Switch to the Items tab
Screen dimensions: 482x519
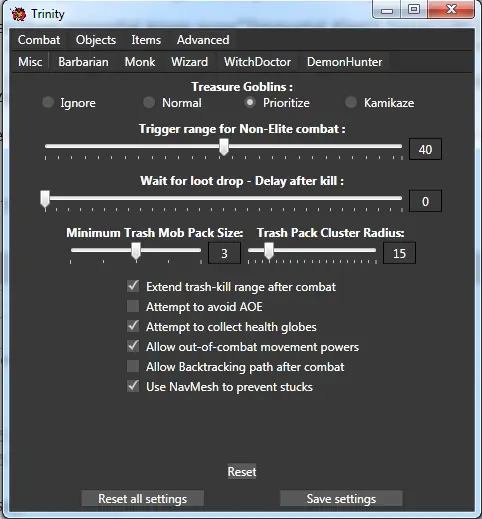(x=146, y=40)
